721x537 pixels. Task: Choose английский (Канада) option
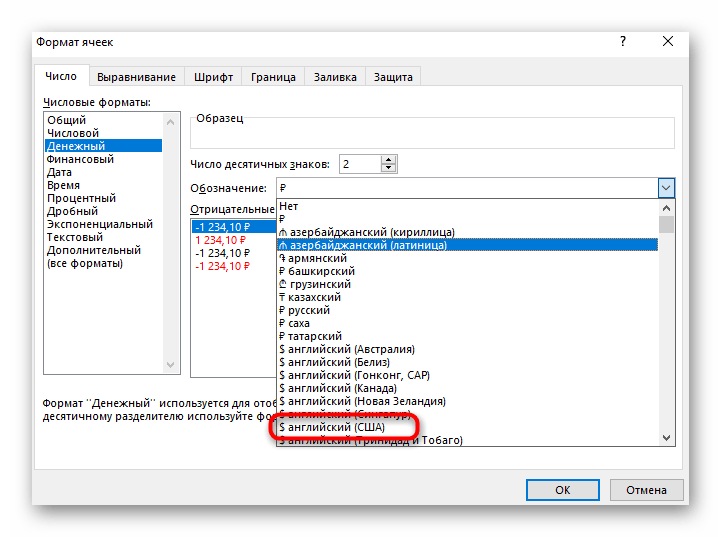click(x=467, y=388)
